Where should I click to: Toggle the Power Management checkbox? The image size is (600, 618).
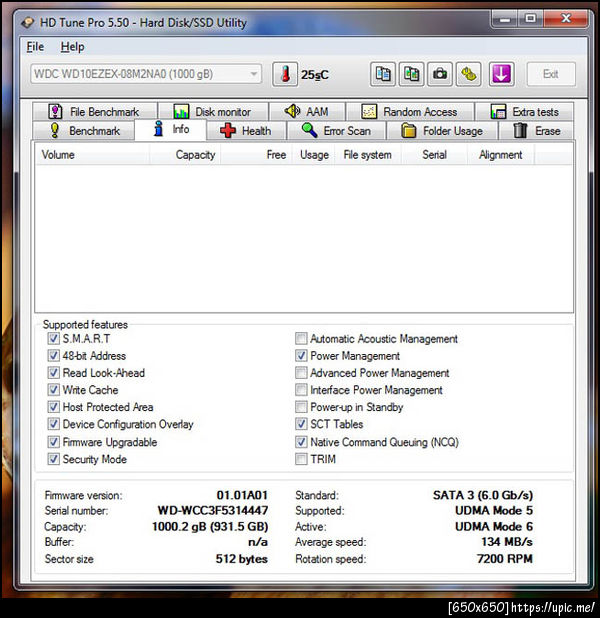[x=301, y=356]
